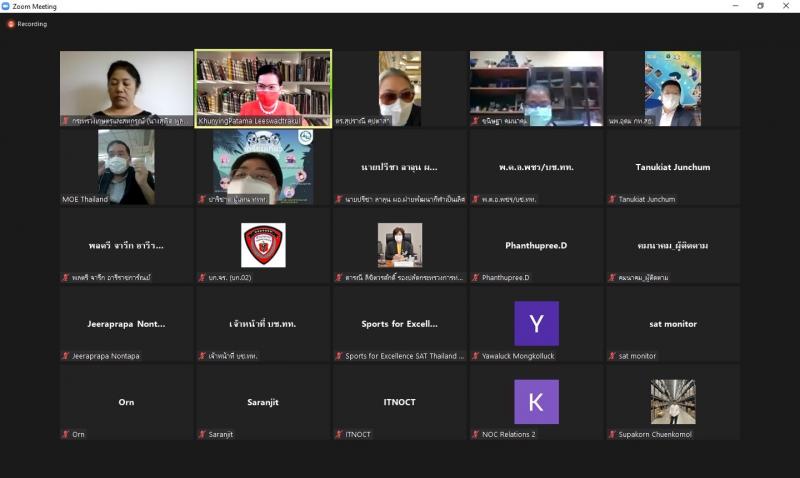
Task: Click Sports for Excellence SAT muted mic icon
Action: (339, 356)
